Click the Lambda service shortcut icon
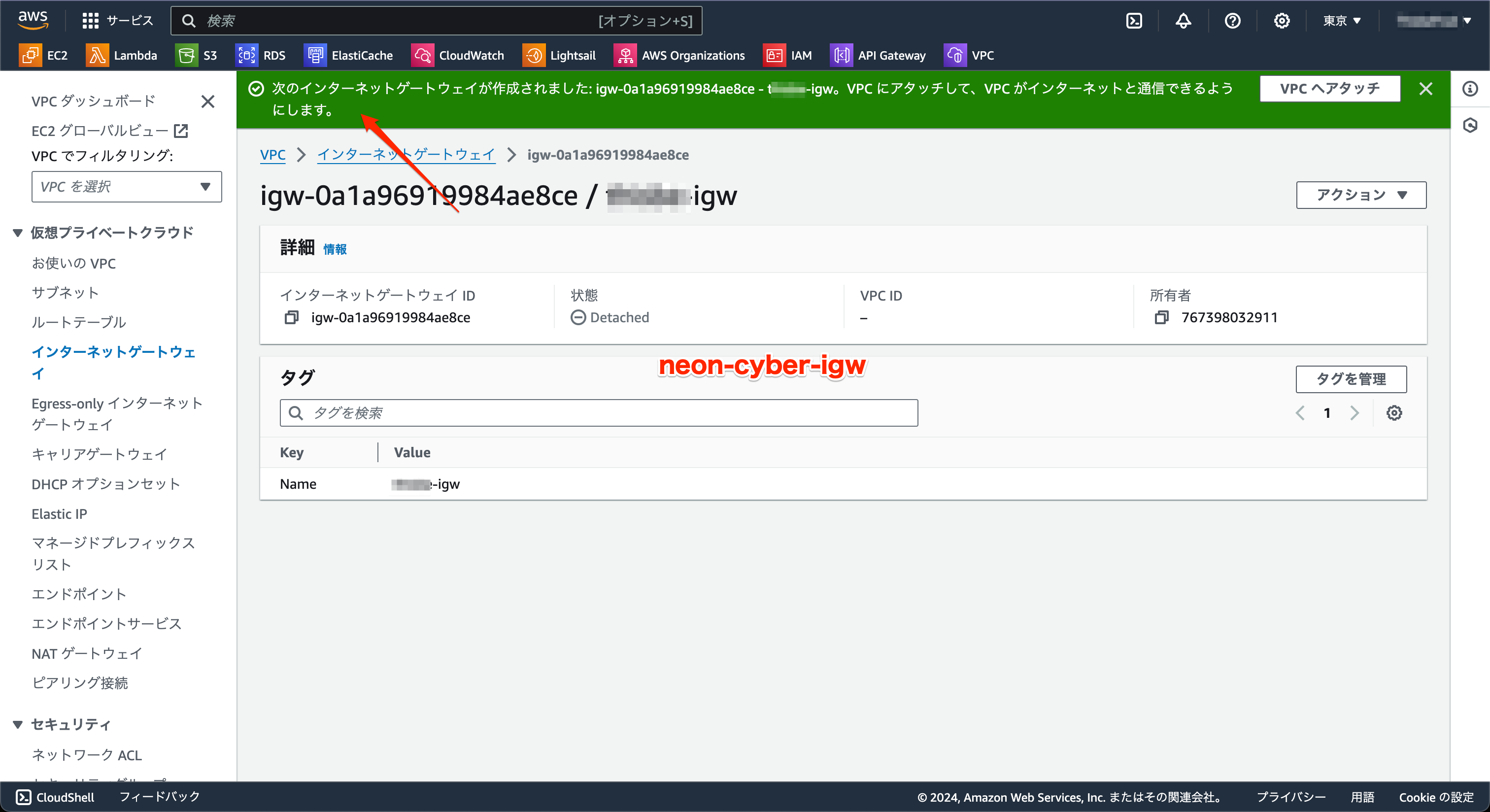Viewport: 1490px width, 812px height. pyautogui.click(x=97, y=56)
